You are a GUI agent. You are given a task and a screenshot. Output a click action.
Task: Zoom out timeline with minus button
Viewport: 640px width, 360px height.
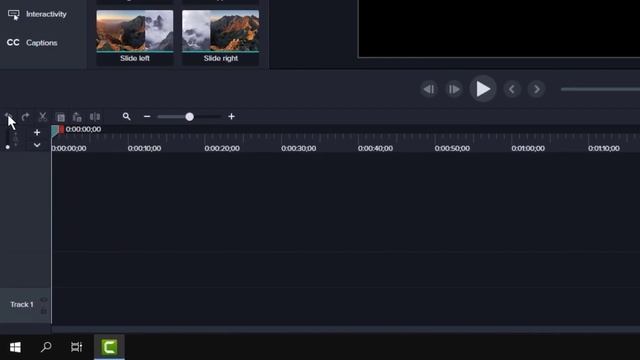147,117
